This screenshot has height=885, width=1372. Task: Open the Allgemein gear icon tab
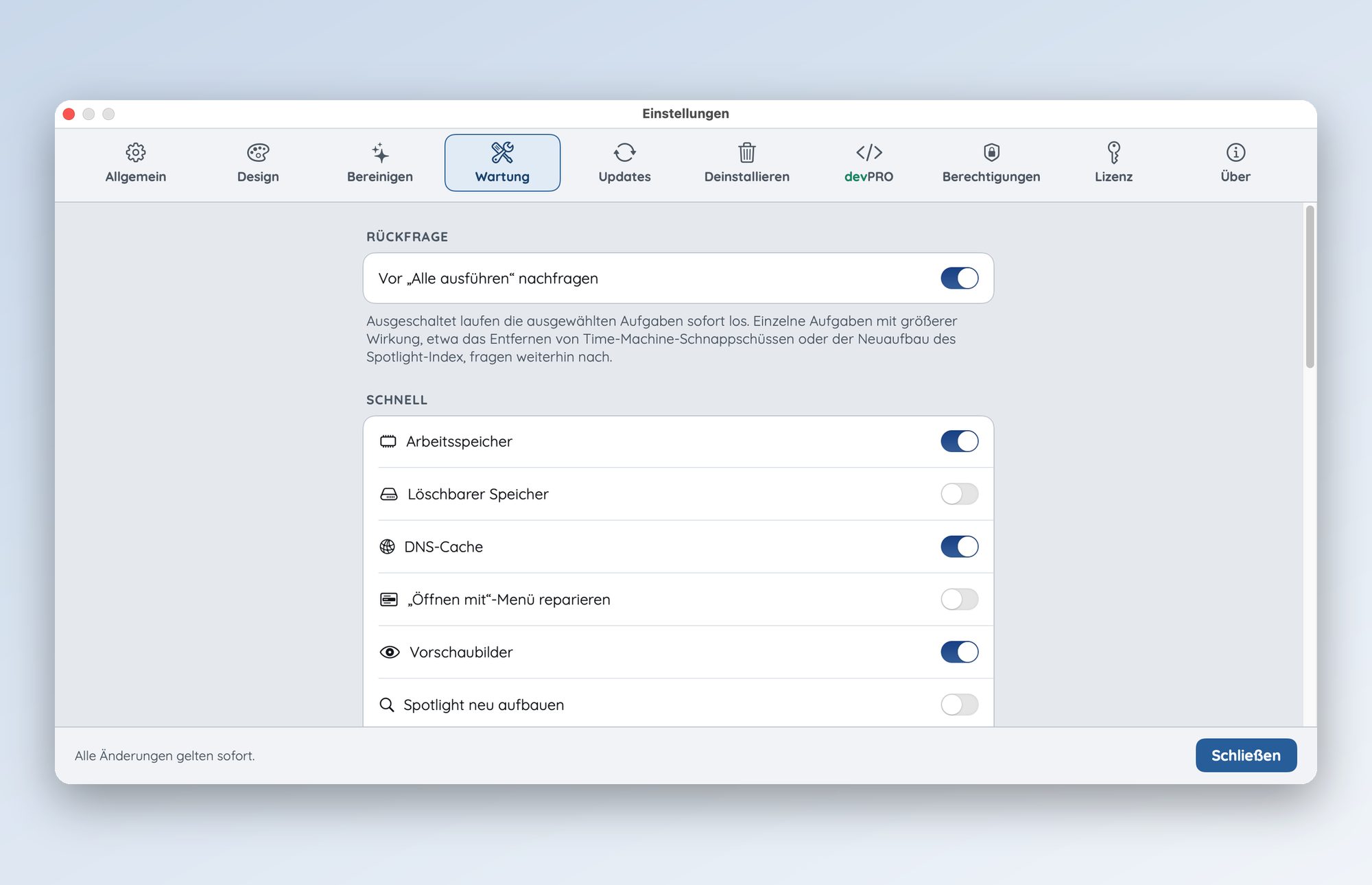(x=136, y=152)
